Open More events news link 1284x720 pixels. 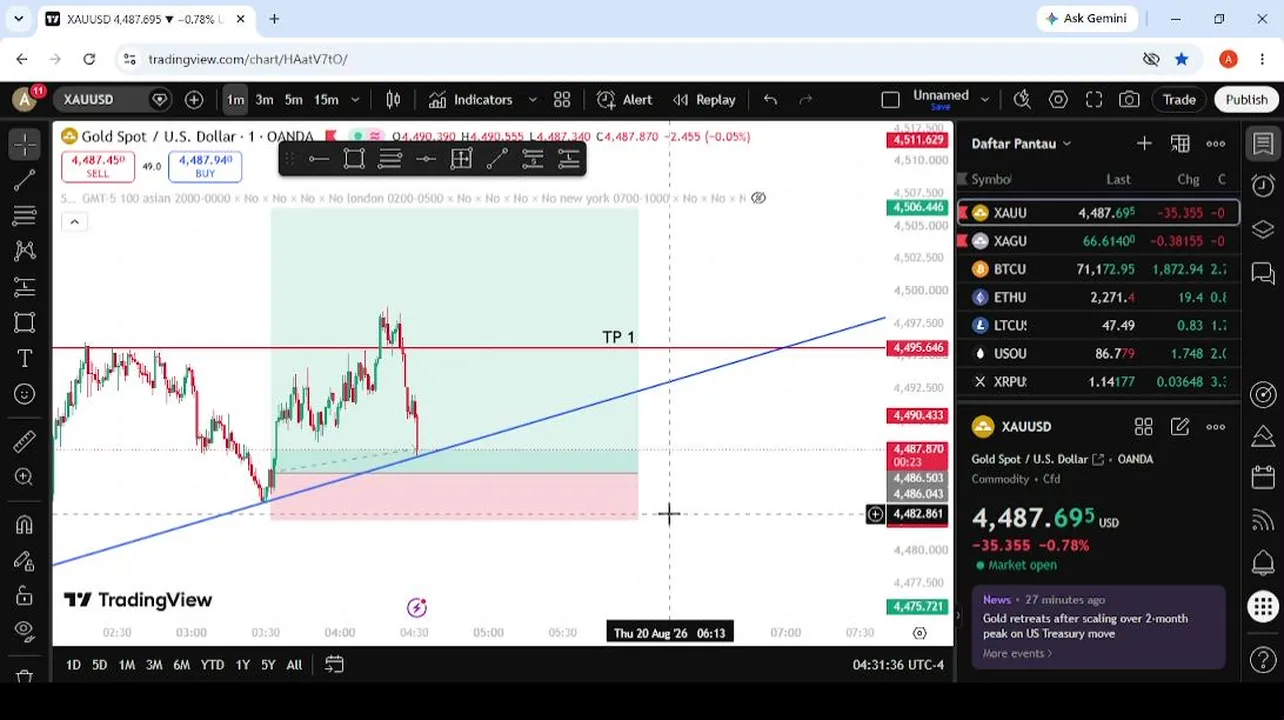click(x=1017, y=653)
